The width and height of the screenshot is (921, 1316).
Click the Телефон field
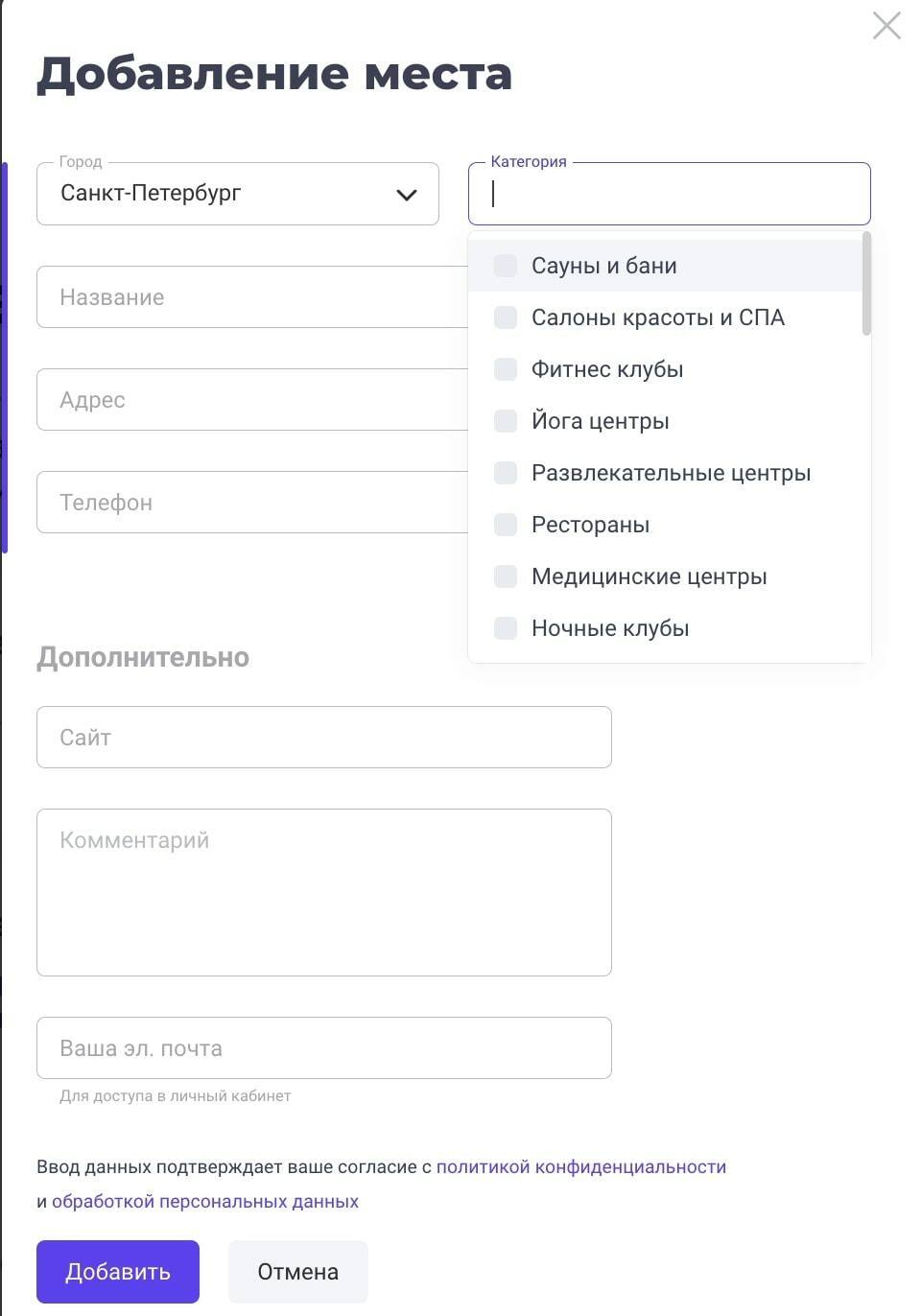coord(252,503)
